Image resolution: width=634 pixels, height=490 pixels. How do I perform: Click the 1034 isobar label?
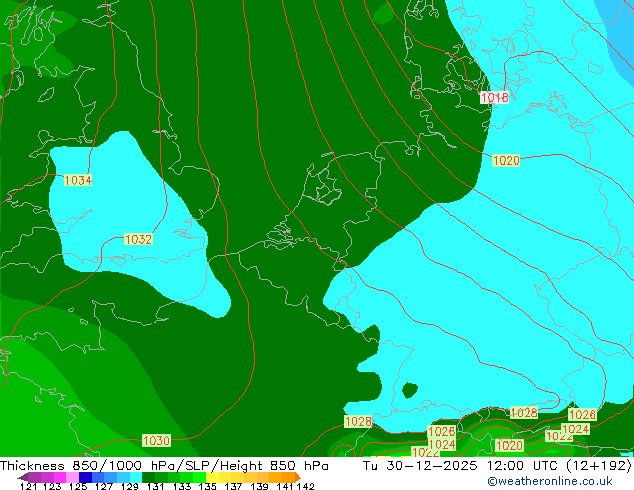pyautogui.click(x=78, y=180)
